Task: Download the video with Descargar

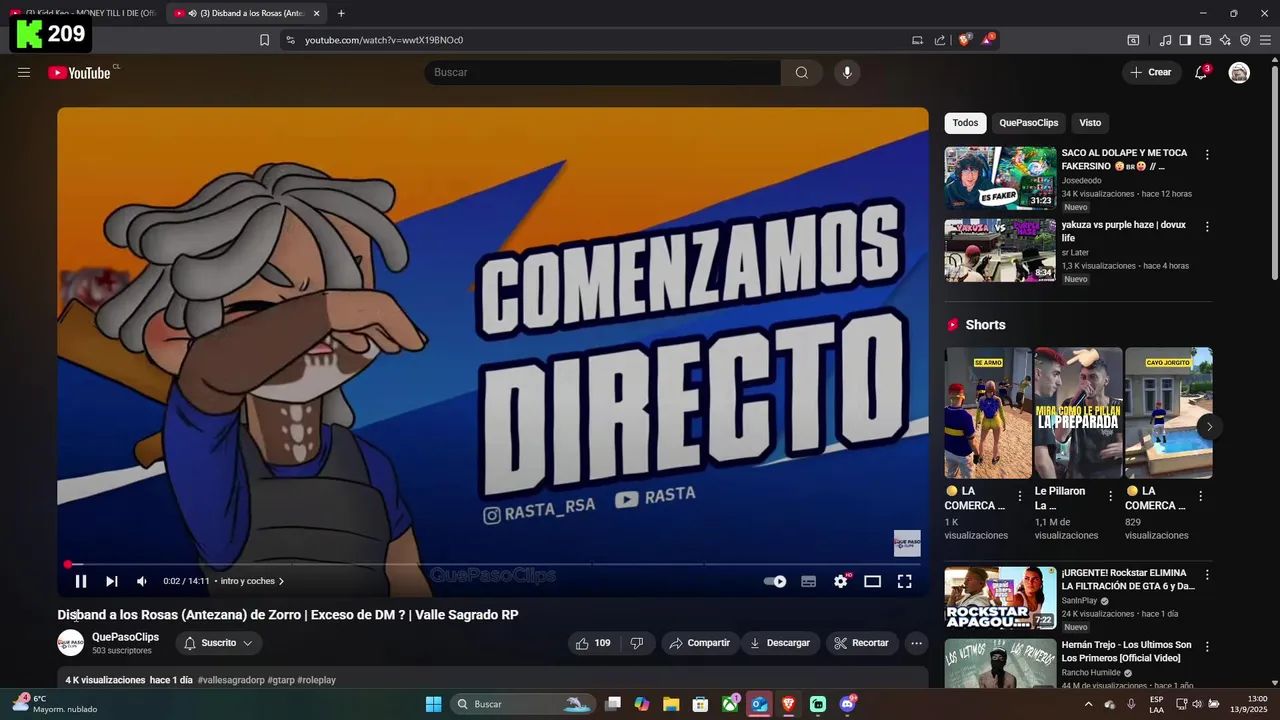Action: click(x=780, y=643)
